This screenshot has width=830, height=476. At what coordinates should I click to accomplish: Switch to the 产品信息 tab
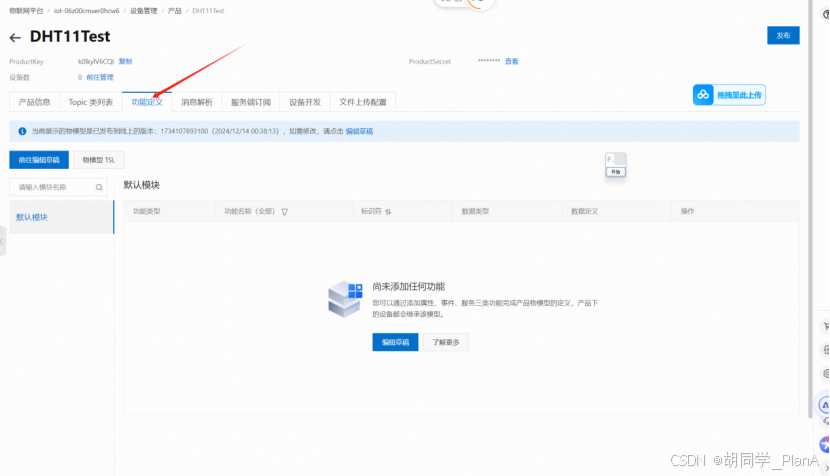pyautogui.click(x=34, y=102)
